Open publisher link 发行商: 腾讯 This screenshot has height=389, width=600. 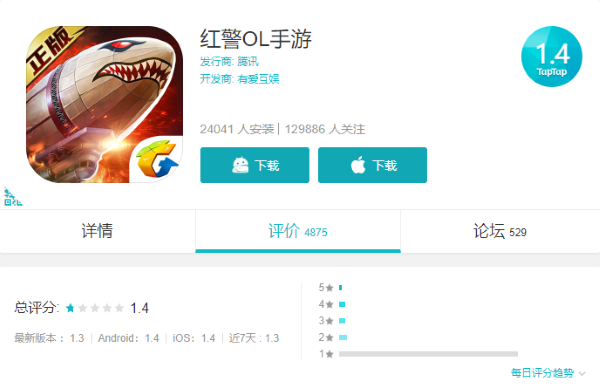pyautogui.click(x=229, y=61)
